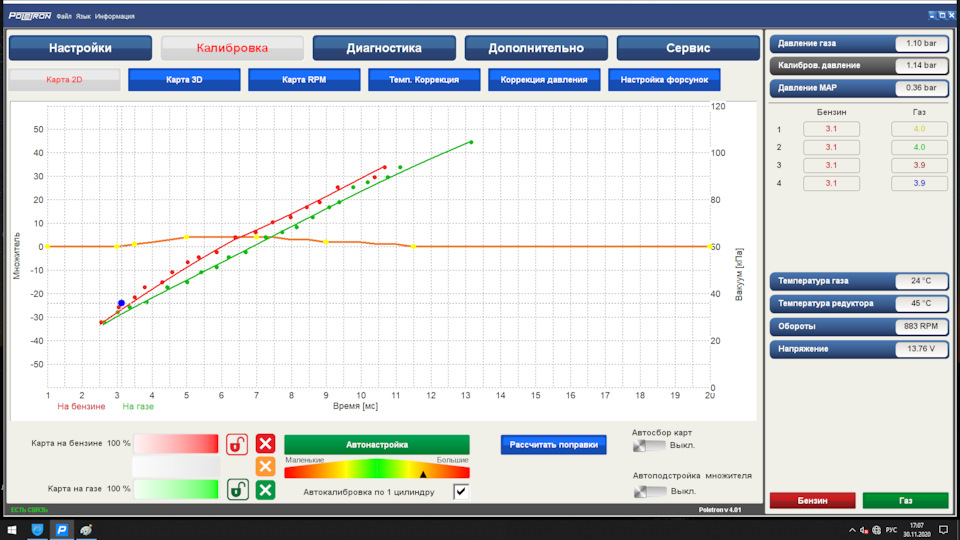Click the green X delete gas map icon
This screenshot has width=960, height=540.
coord(265,489)
